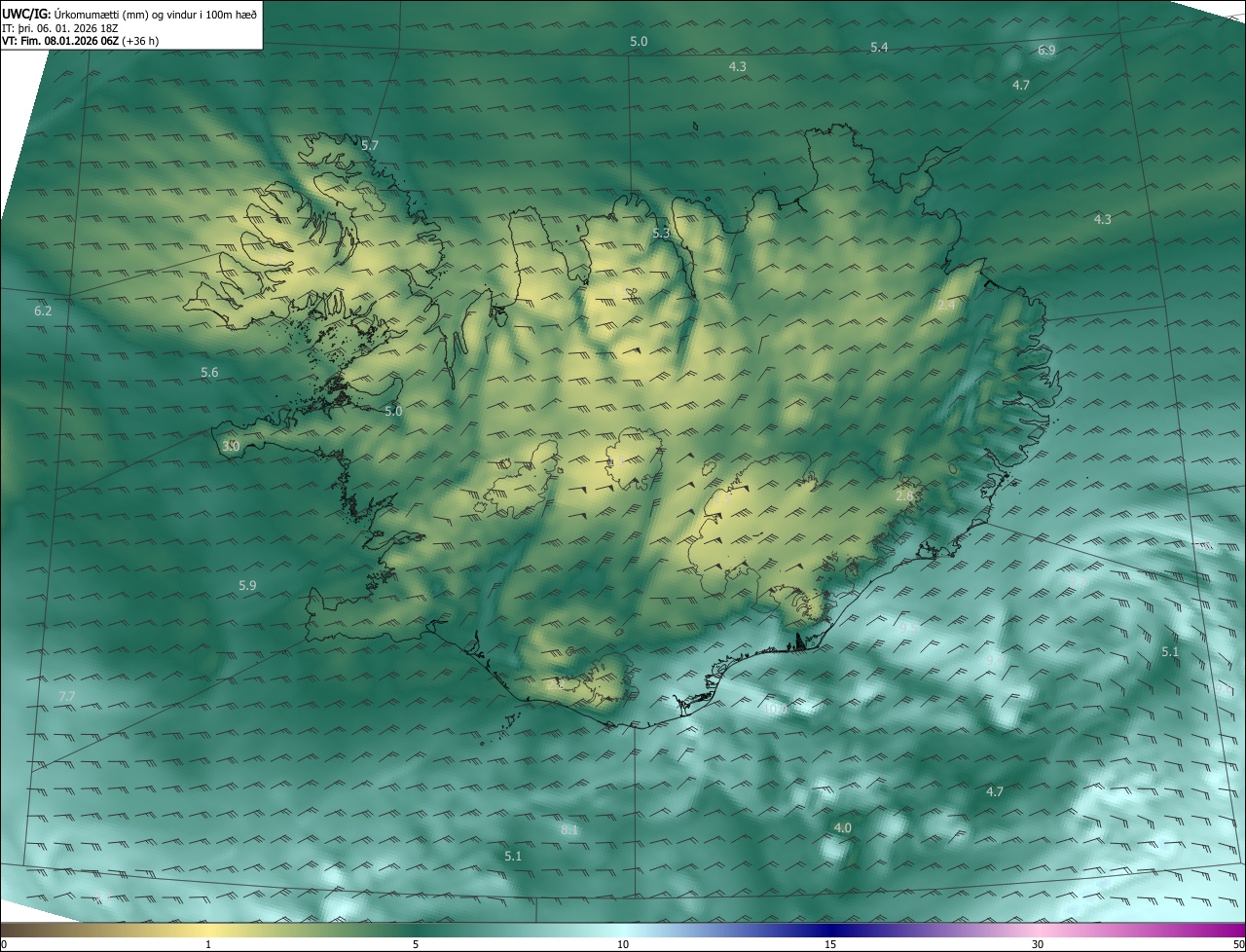The width and height of the screenshot is (1246, 952).
Task: Click the 5.9 value label
Action: tap(247, 585)
